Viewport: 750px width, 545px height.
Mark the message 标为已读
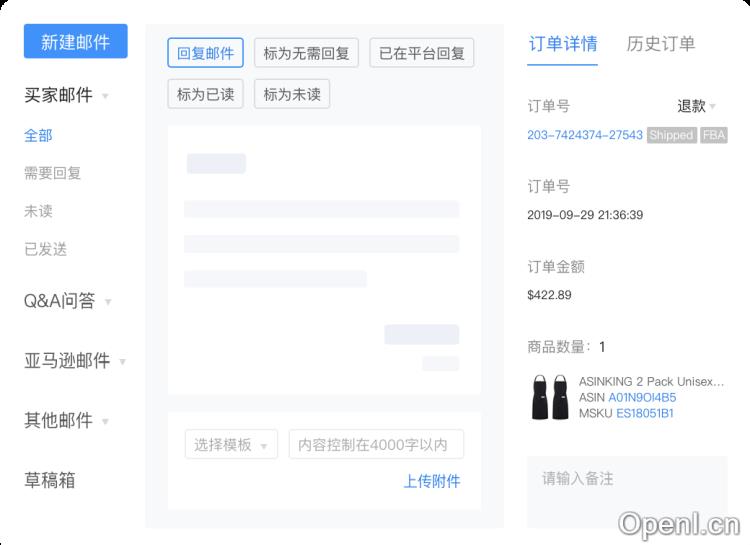(205, 94)
